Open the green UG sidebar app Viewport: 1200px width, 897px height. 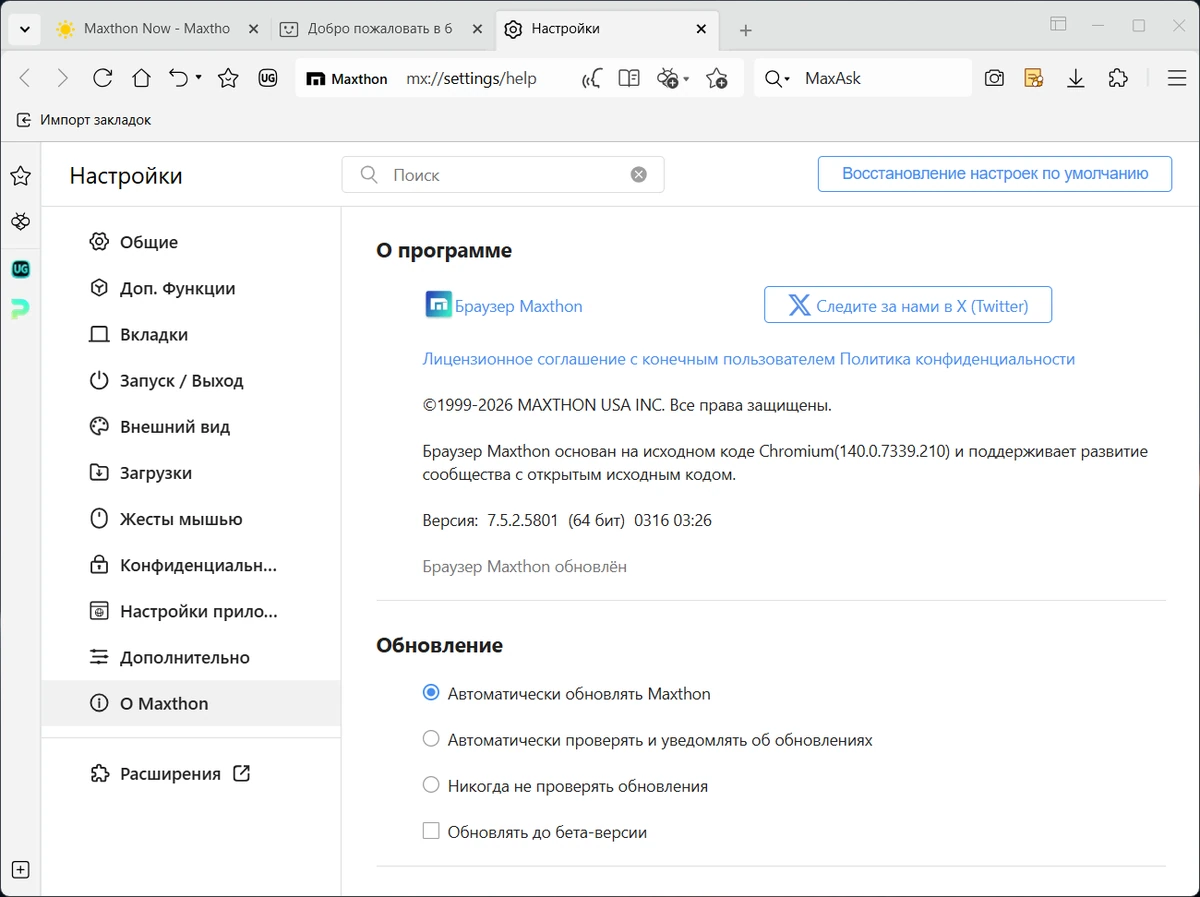click(20, 269)
